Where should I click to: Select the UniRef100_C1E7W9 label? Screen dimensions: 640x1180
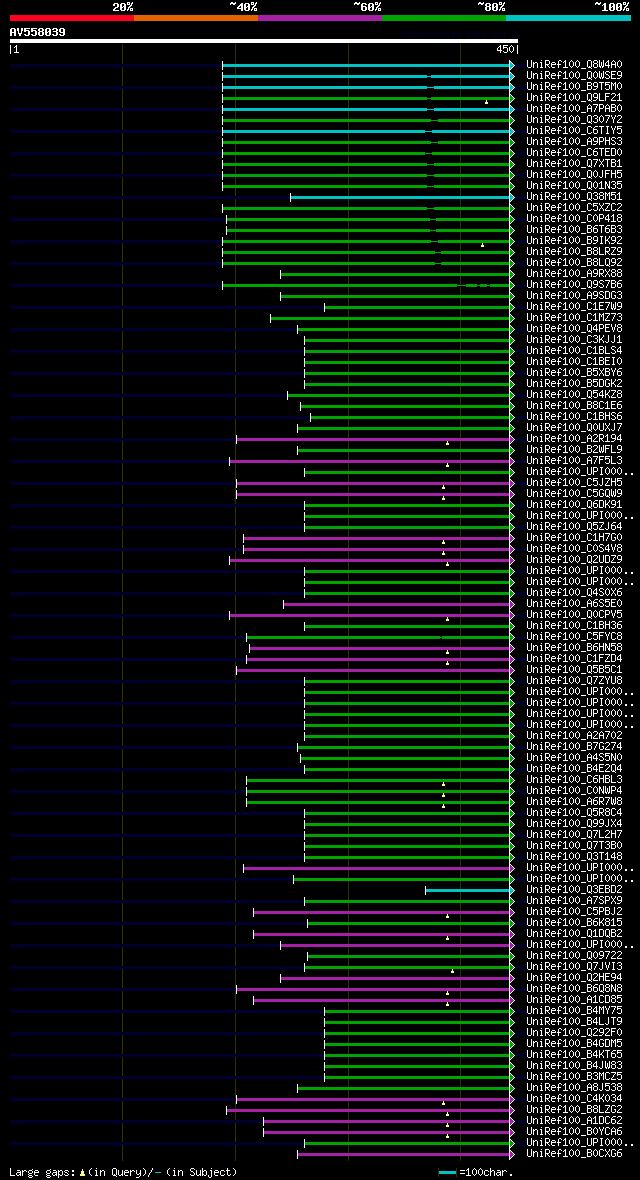pos(574,307)
